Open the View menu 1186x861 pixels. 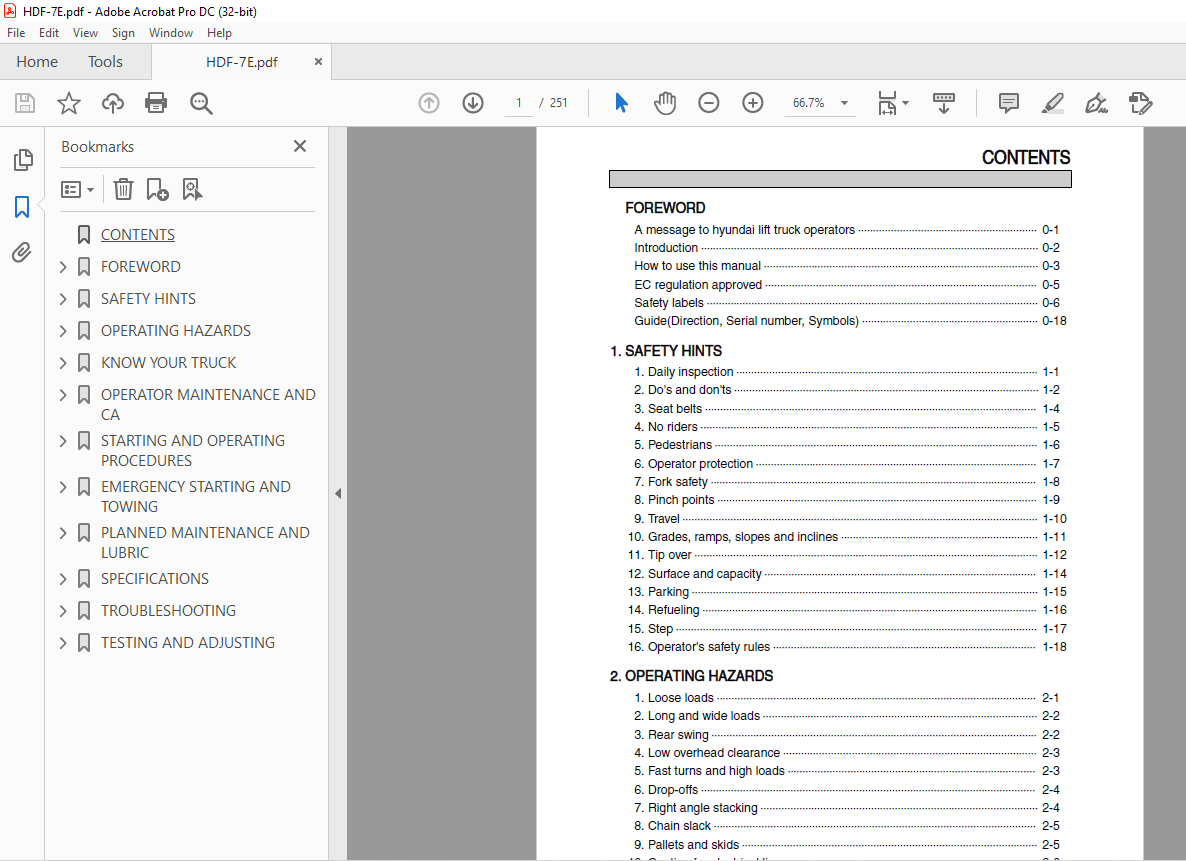pos(85,33)
